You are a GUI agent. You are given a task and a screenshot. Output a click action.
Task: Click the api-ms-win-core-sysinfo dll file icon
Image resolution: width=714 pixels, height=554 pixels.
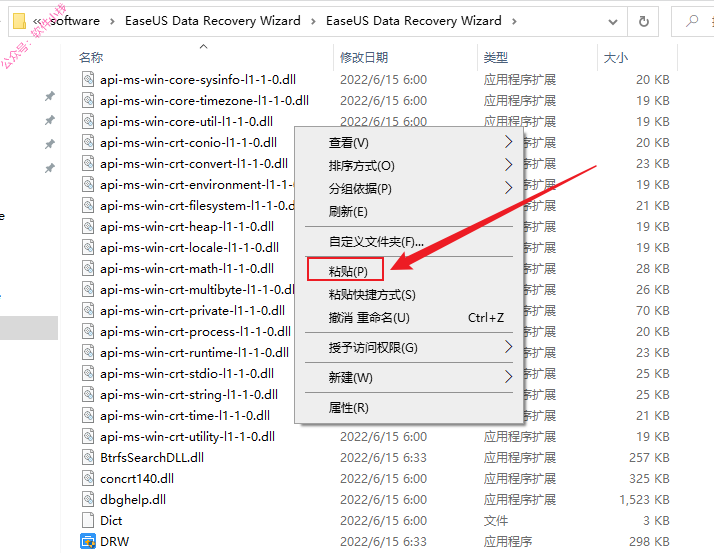(88, 80)
